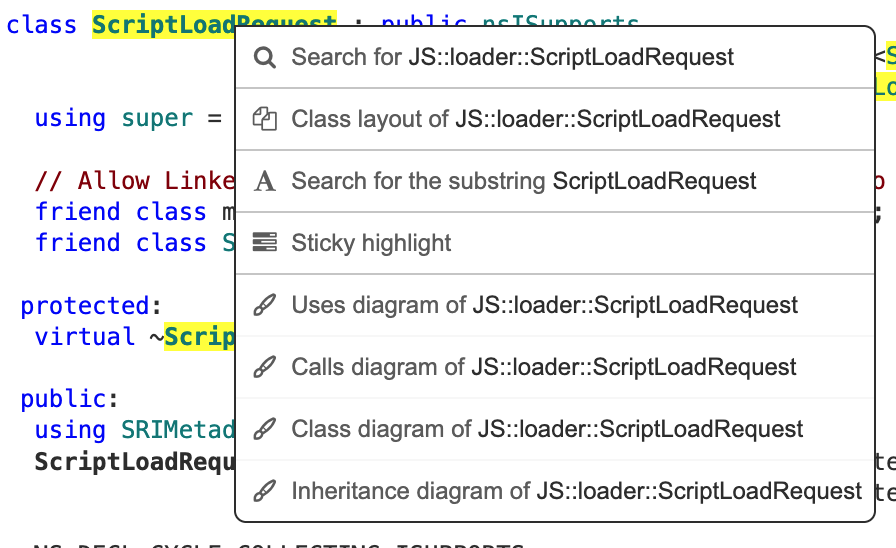The height and width of the screenshot is (548, 896).
Task: Select 'Search for JS::loader::ScriptLoadRequest' menu text
Action: point(512,58)
